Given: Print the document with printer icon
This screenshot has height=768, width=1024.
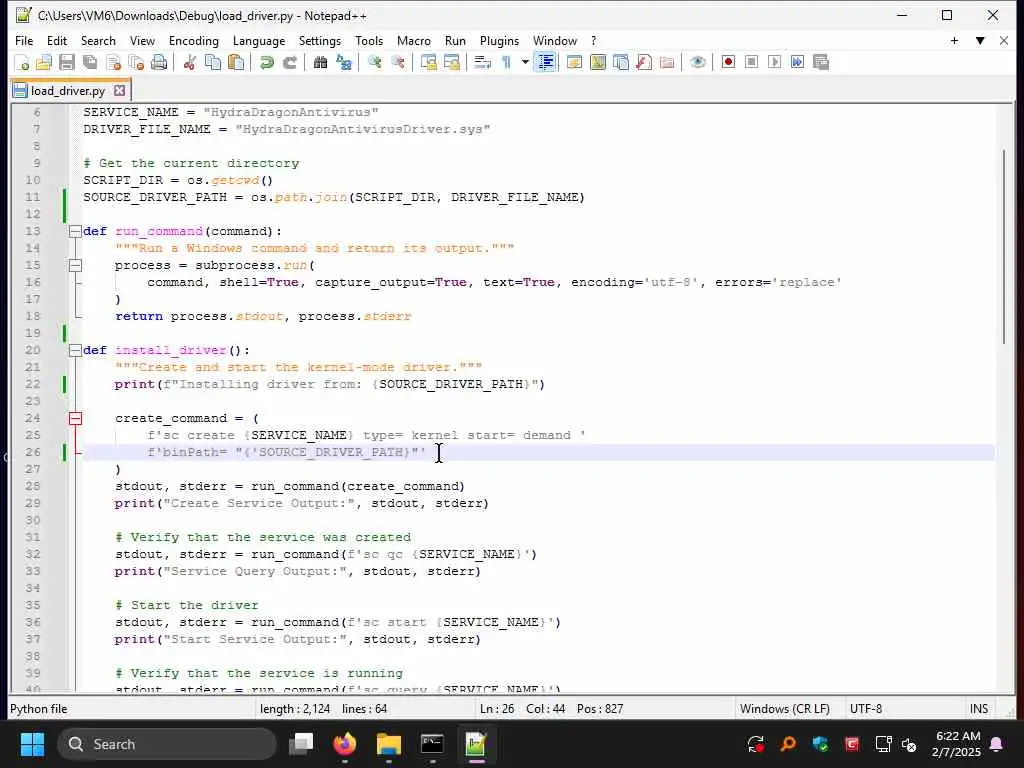Looking at the screenshot, I should coord(159,63).
